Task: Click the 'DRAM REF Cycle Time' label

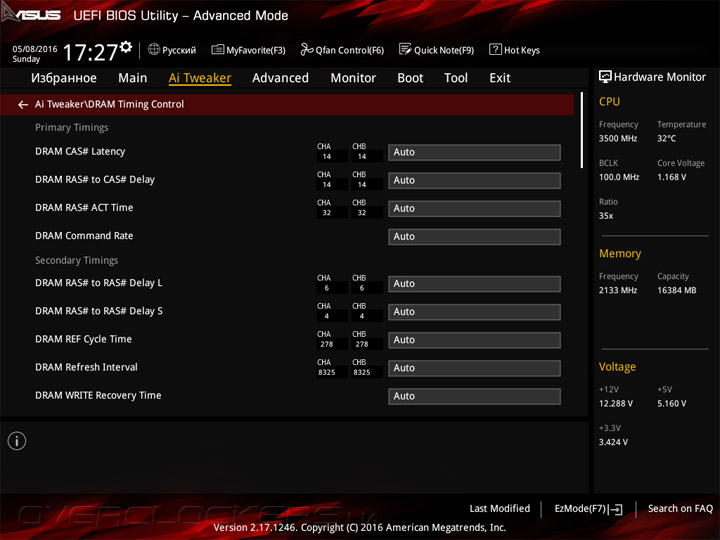Action: pyautogui.click(x=84, y=339)
